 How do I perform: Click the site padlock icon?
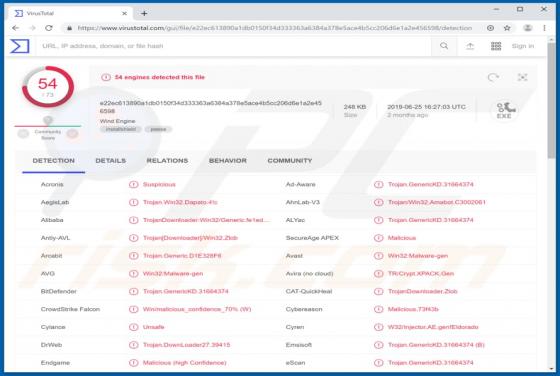pos(69,28)
